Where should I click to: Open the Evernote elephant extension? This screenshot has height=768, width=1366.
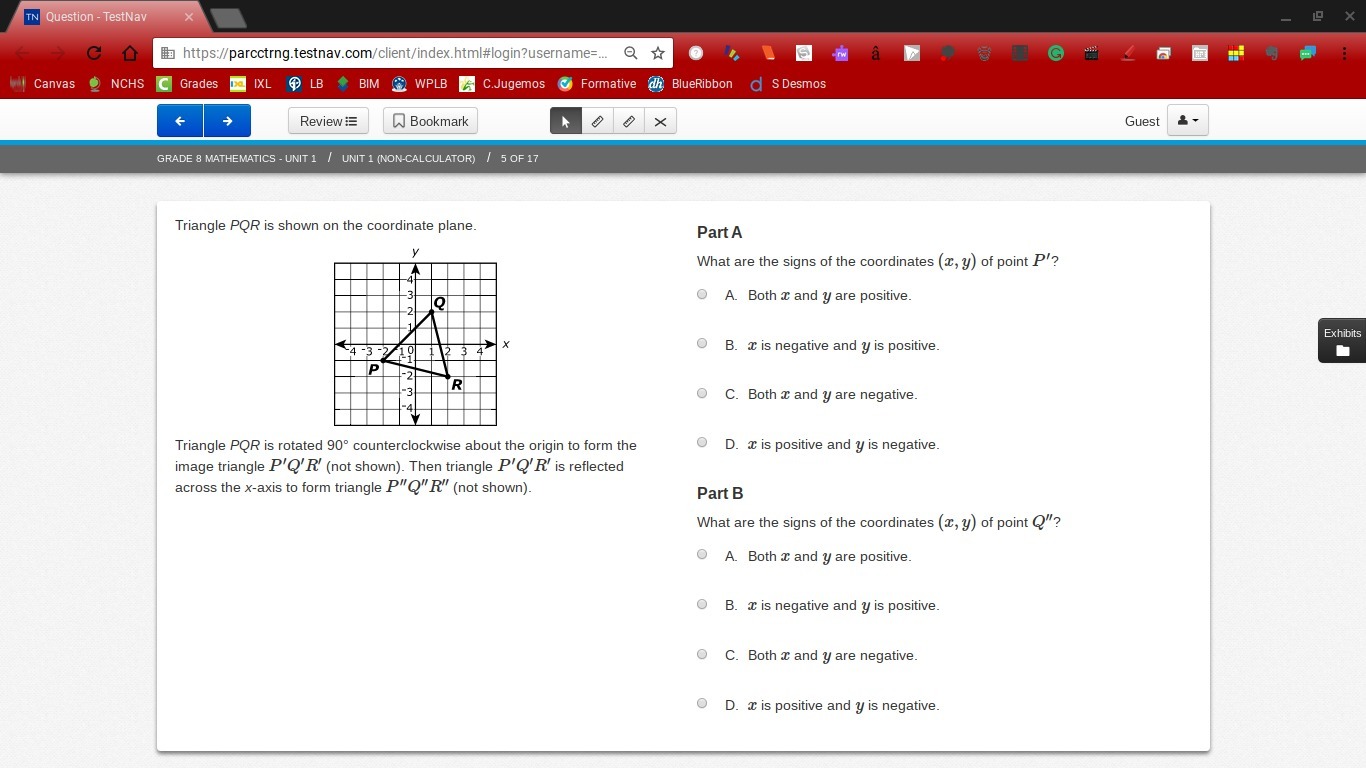(1272, 53)
